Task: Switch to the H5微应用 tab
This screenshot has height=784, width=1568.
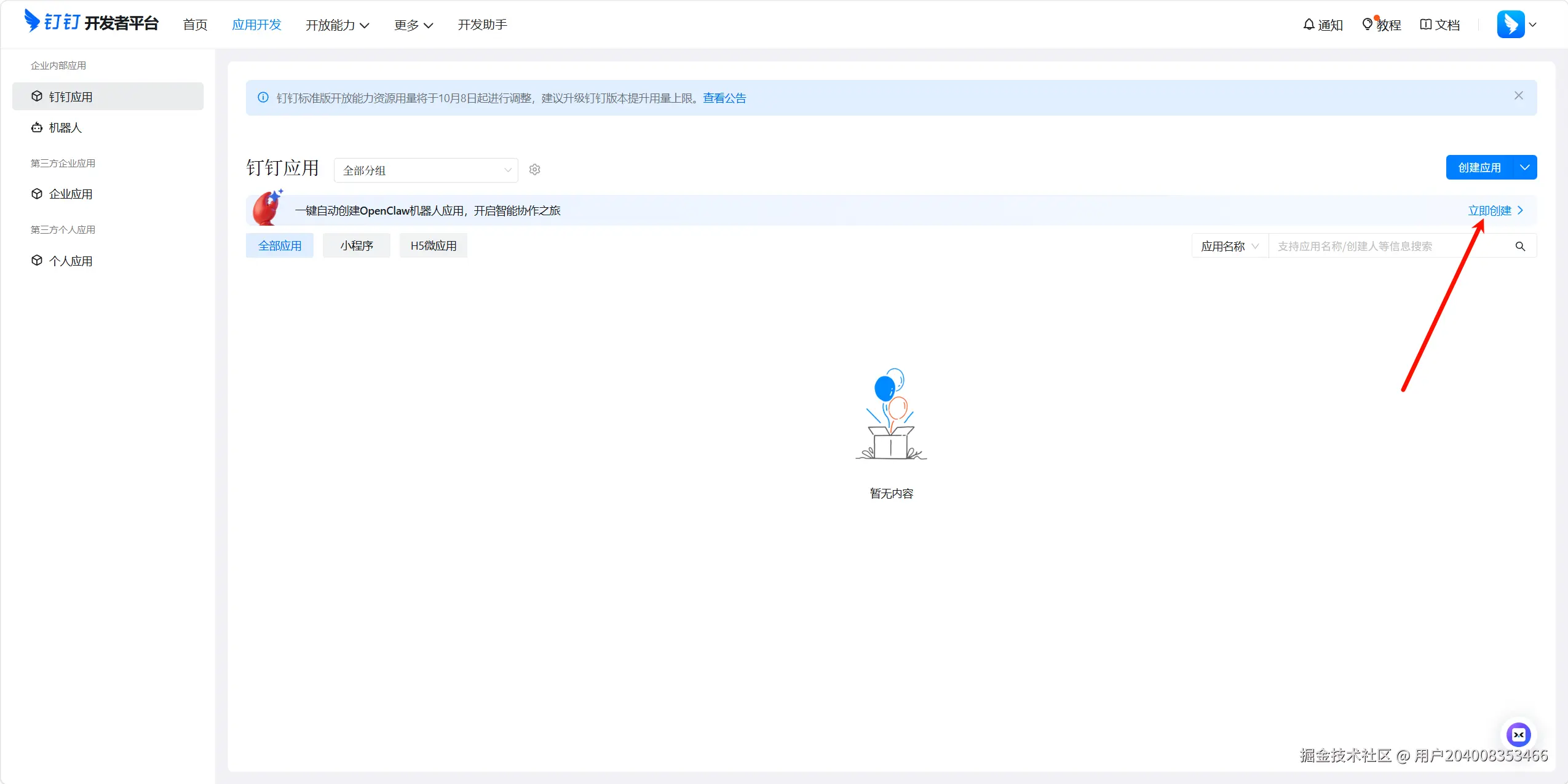Action: point(434,246)
